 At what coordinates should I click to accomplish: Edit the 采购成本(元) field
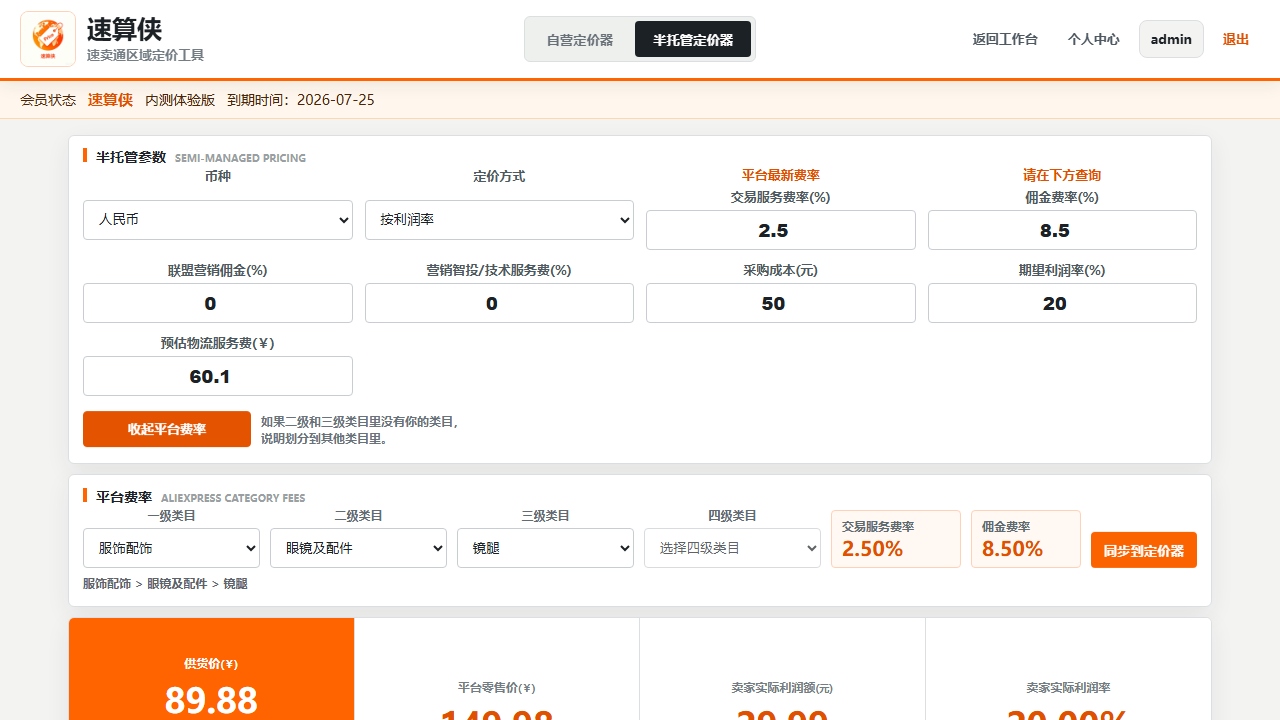[781, 303]
